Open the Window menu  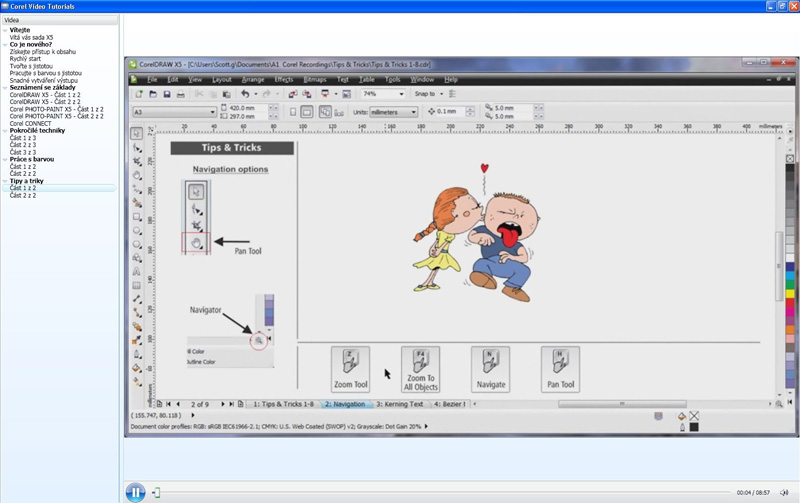pos(422,80)
